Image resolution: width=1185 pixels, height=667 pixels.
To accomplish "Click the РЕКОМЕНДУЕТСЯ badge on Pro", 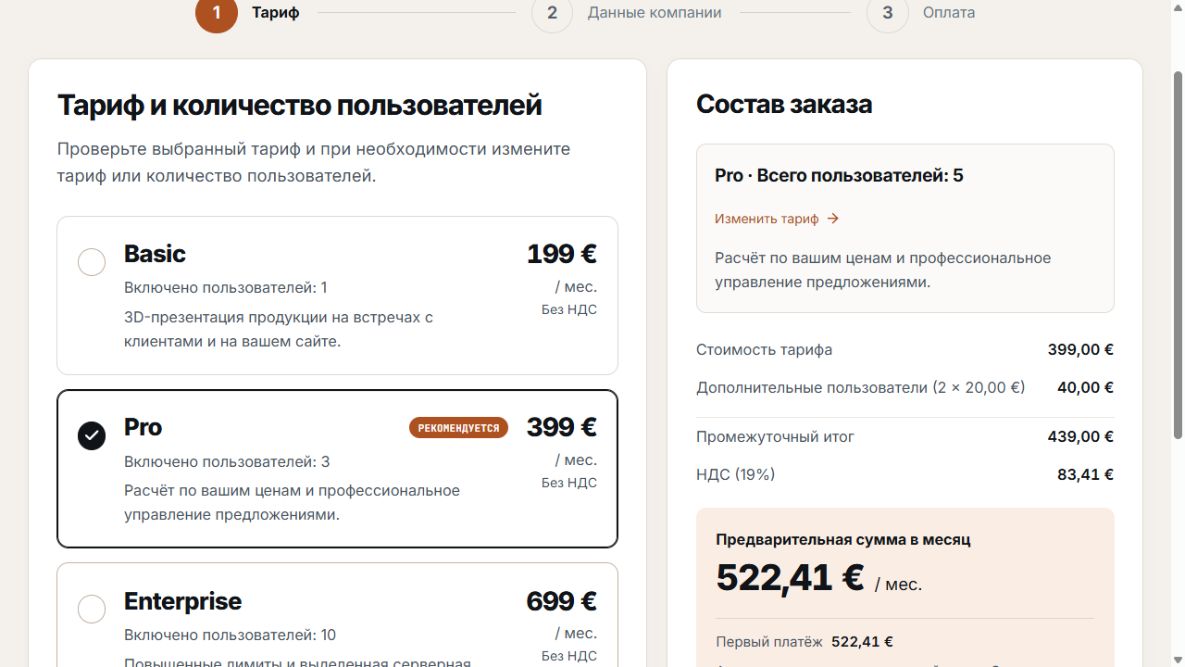I will (458, 428).
